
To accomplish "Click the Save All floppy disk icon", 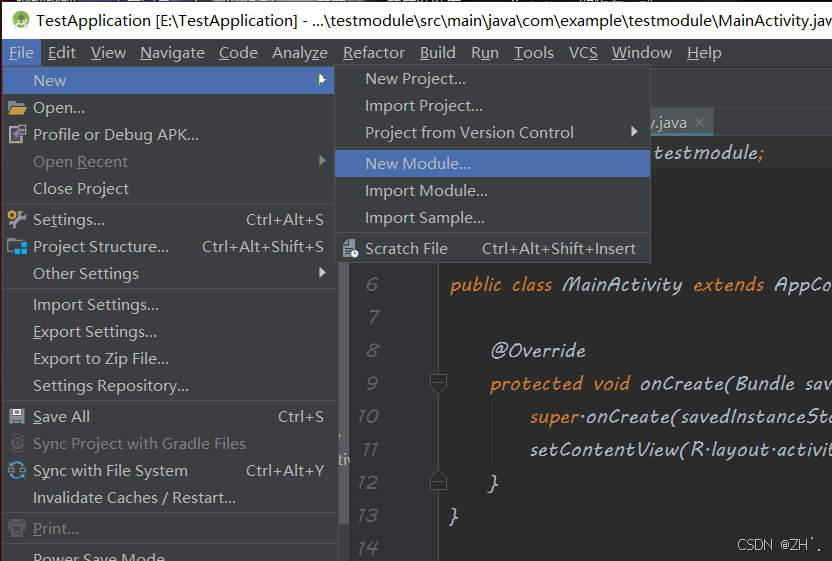I will [17, 416].
